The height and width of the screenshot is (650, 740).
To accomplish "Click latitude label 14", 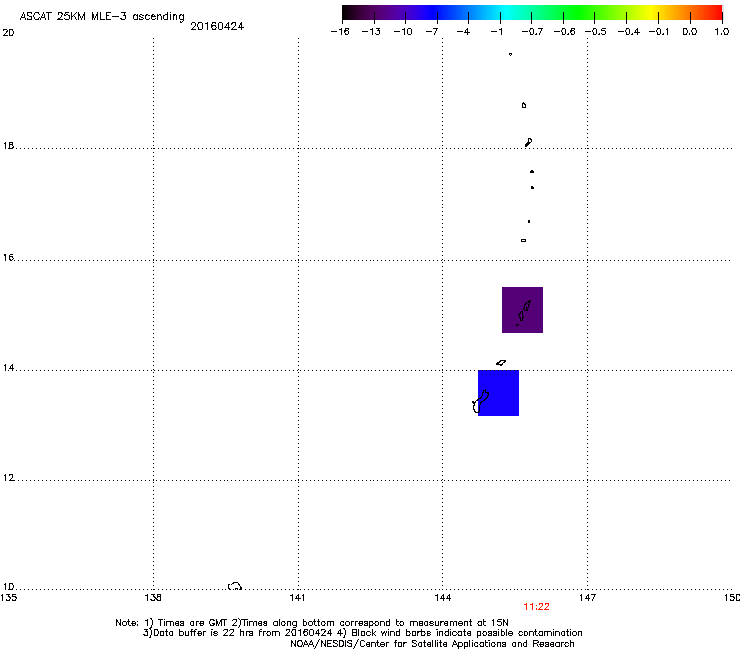I will coord(8,367).
